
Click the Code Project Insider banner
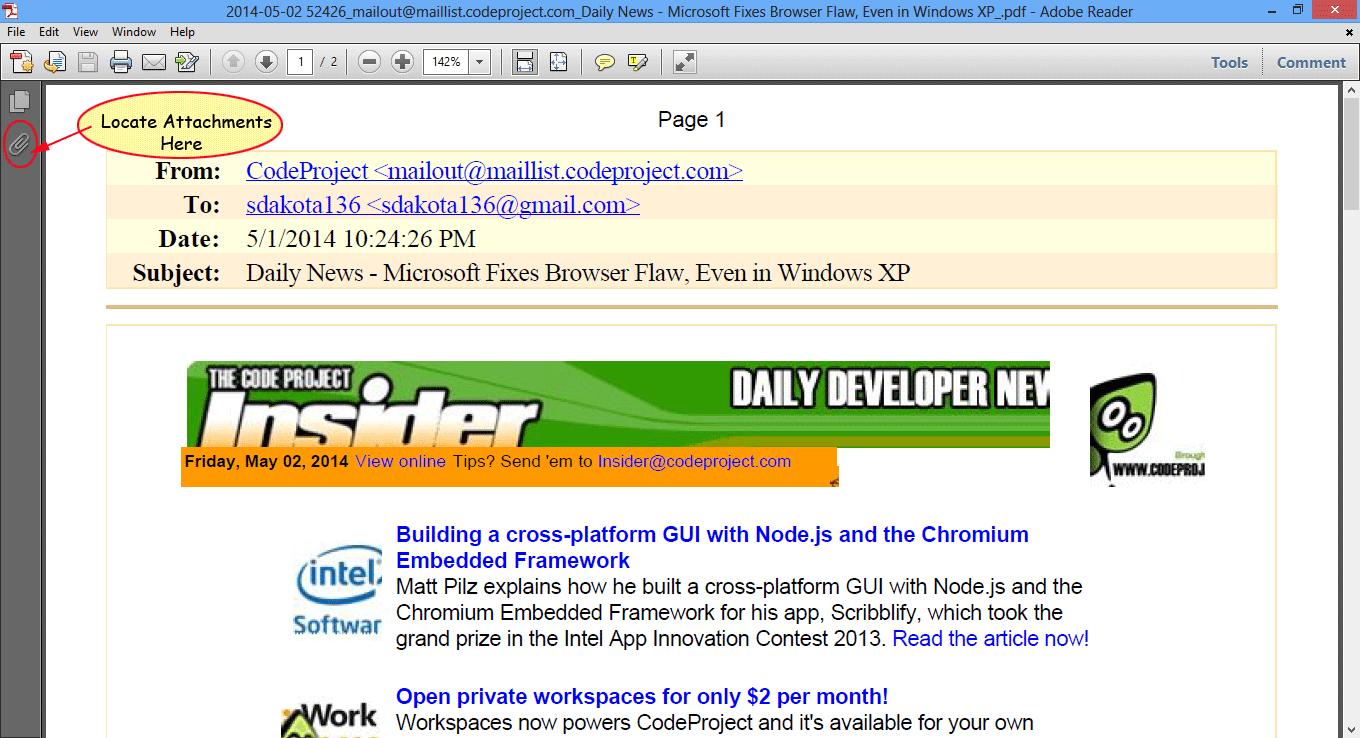pyautogui.click(x=618, y=404)
